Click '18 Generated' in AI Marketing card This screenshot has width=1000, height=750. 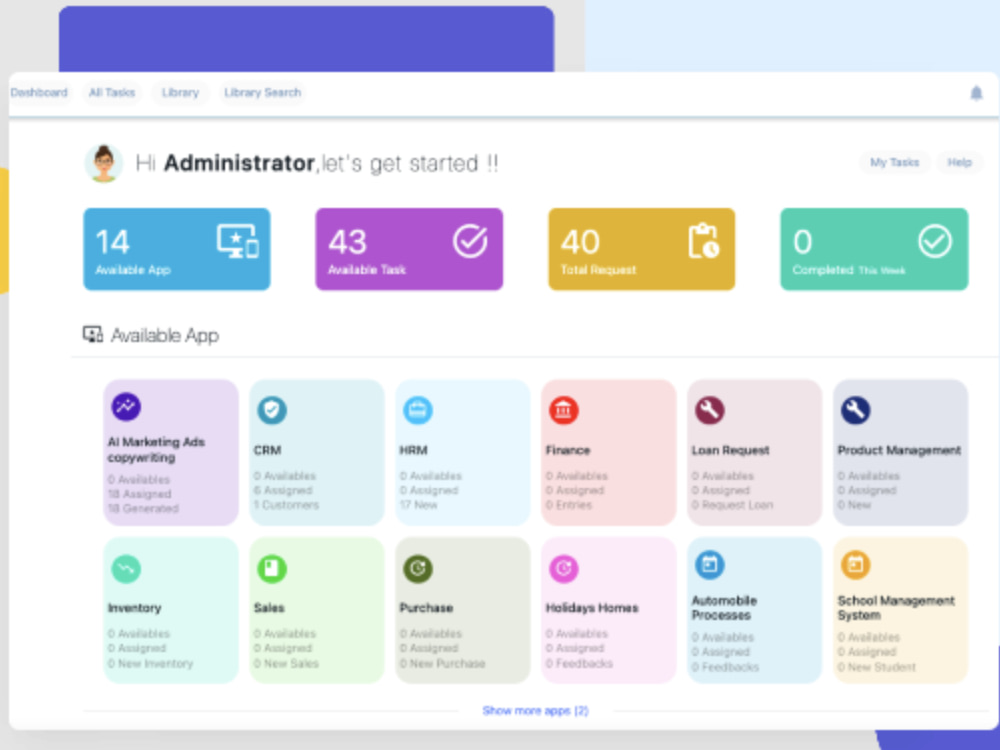[143, 508]
